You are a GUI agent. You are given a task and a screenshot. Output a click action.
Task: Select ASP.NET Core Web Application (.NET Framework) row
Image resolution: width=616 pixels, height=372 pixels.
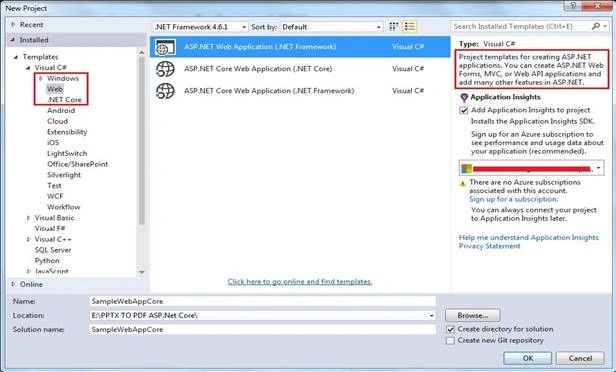[300, 91]
